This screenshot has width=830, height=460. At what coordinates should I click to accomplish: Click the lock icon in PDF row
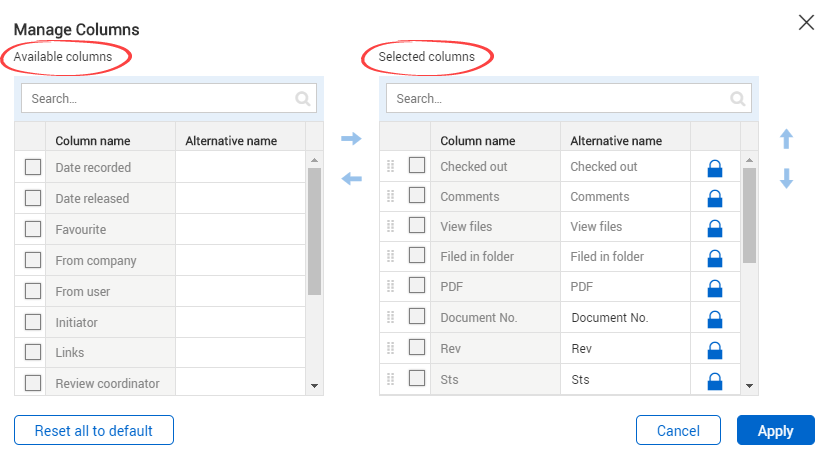(x=714, y=288)
